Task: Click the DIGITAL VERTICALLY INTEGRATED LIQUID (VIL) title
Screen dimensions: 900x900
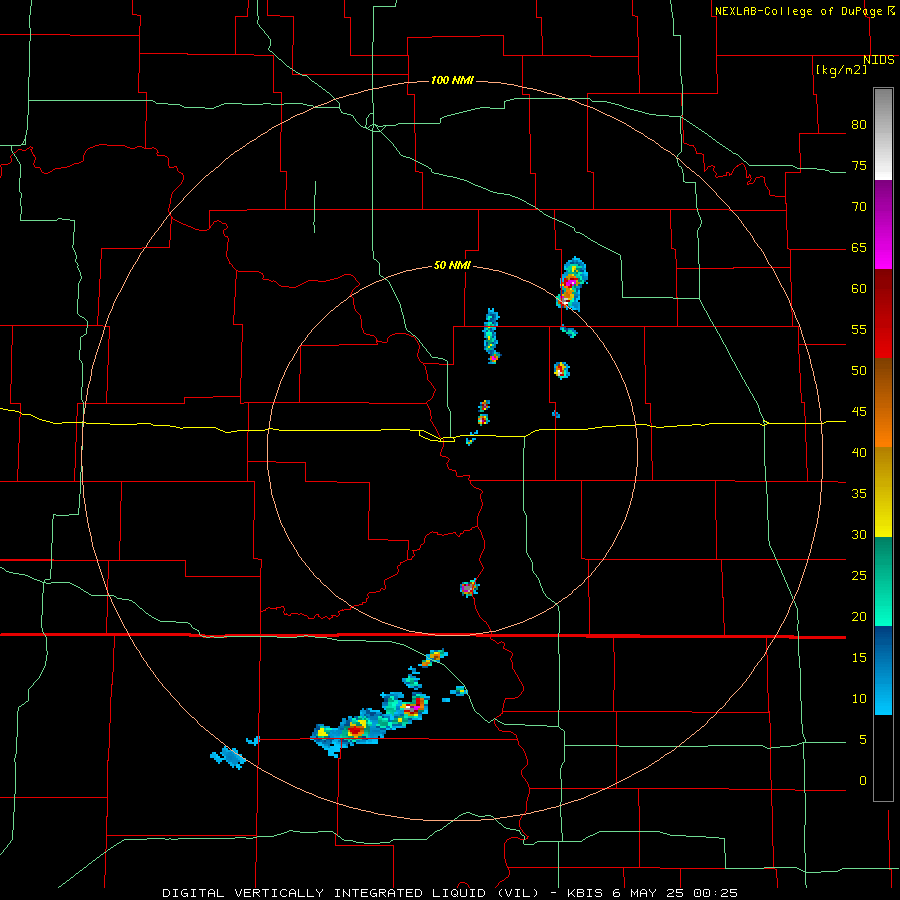Action: coord(351,893)
